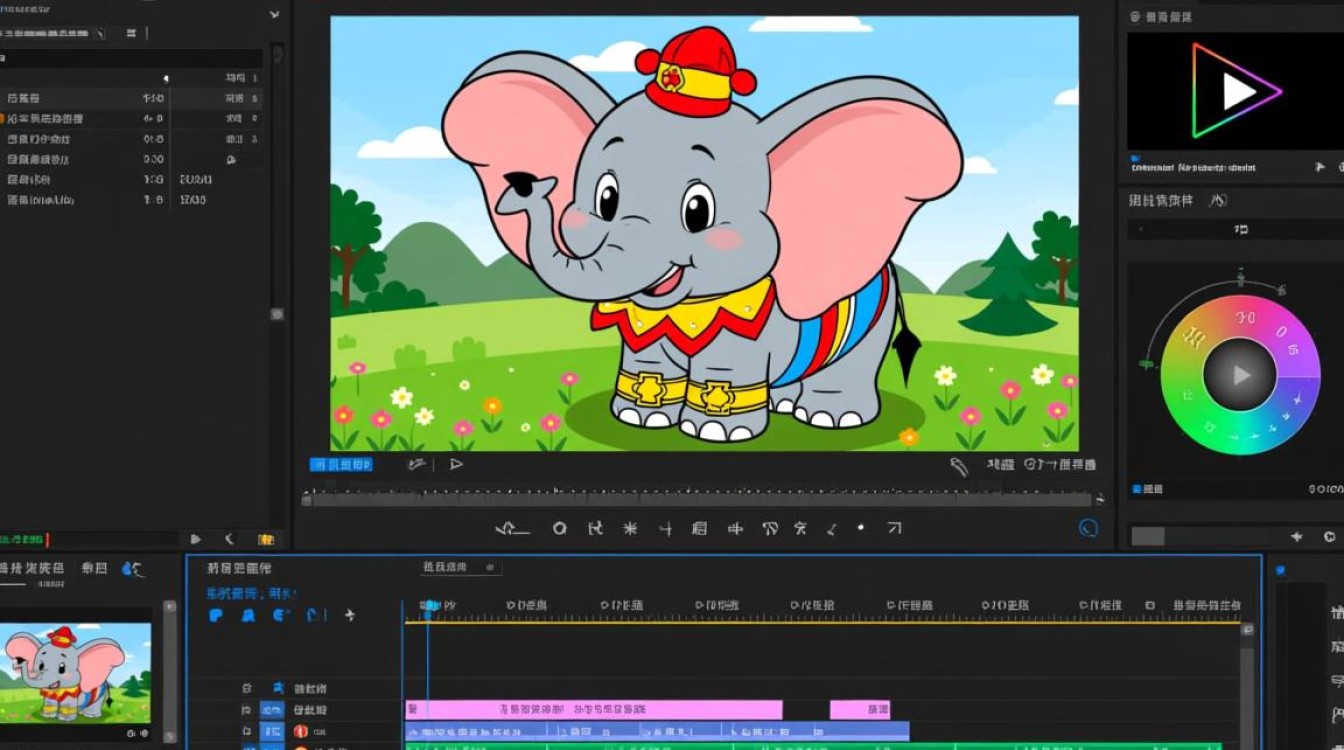
Task: Toggle the red circle on the blue clip track
Action: [301, 732]
